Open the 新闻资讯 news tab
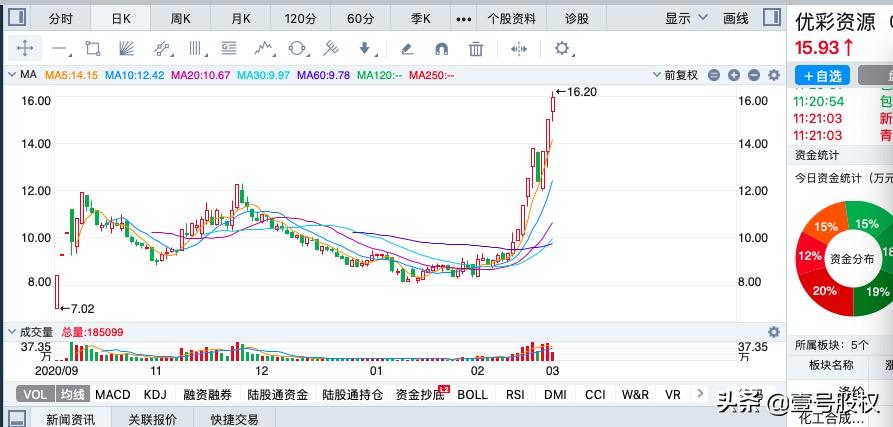The width and height of the screenshot is (893, 427). click(x=70, y=419)
